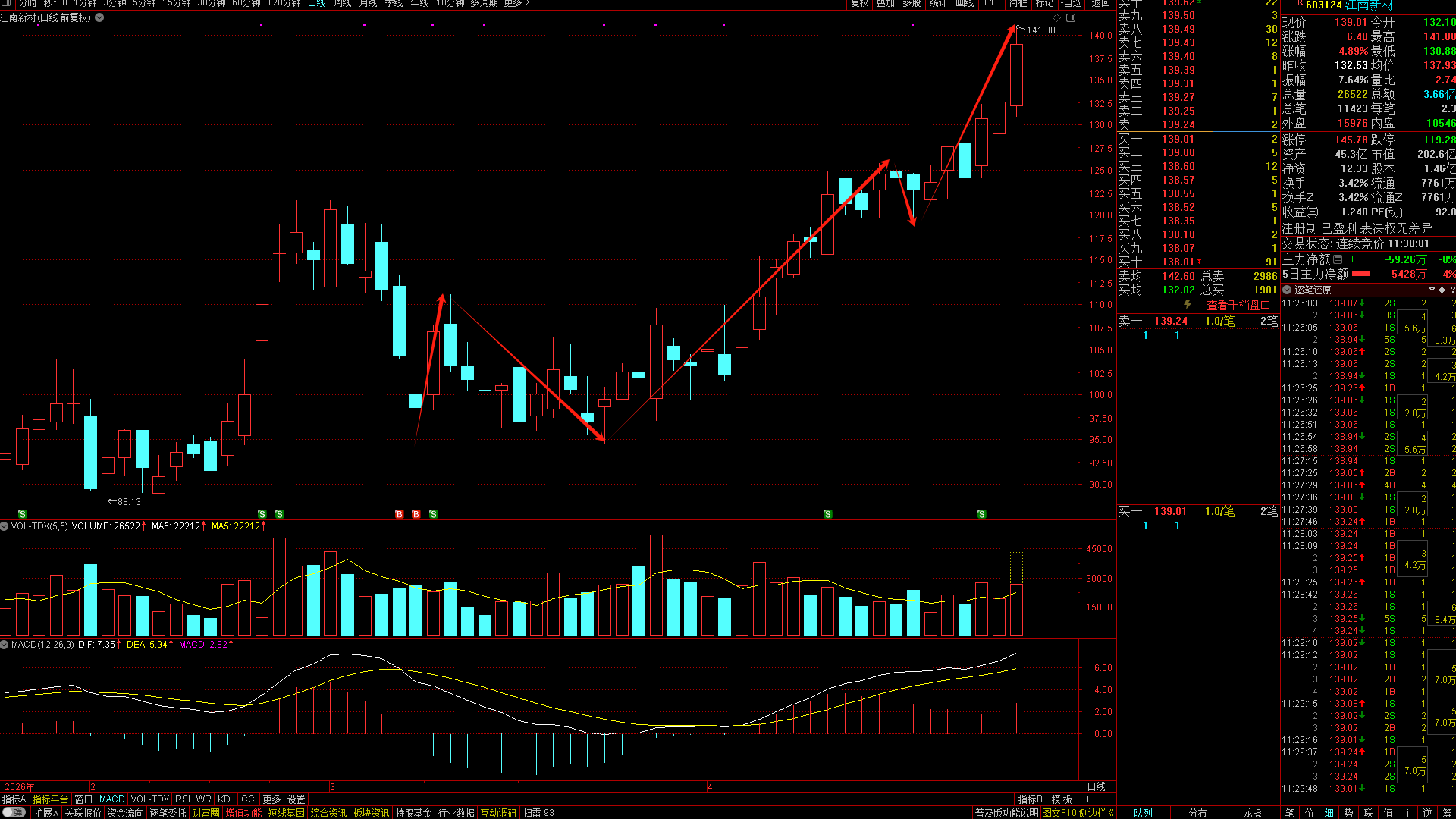Screen dimensions: 1456x819
Task: Toggle the panel layout icon above the chart
Action: [x=1071, y=17]
